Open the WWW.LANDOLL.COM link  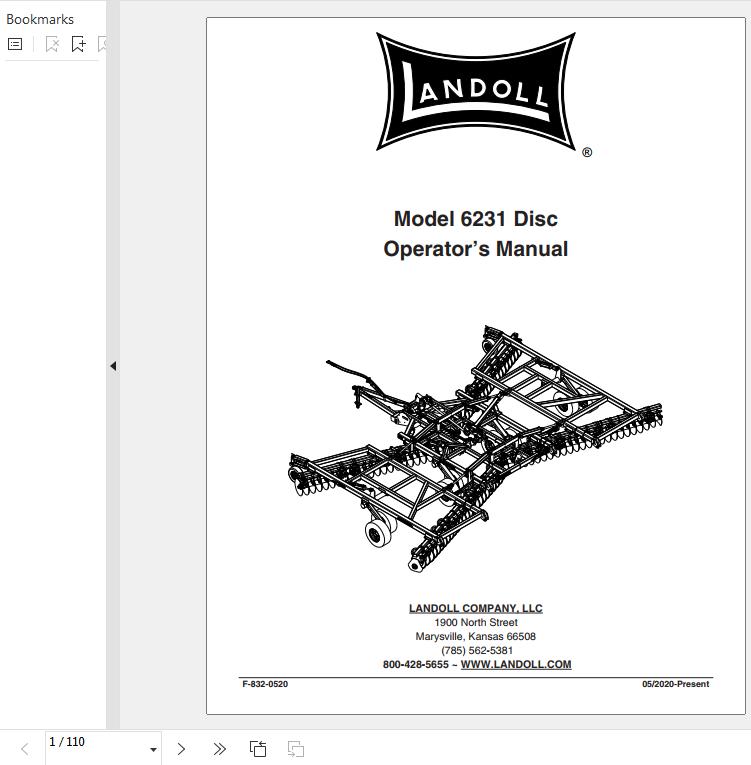point(516,664)
